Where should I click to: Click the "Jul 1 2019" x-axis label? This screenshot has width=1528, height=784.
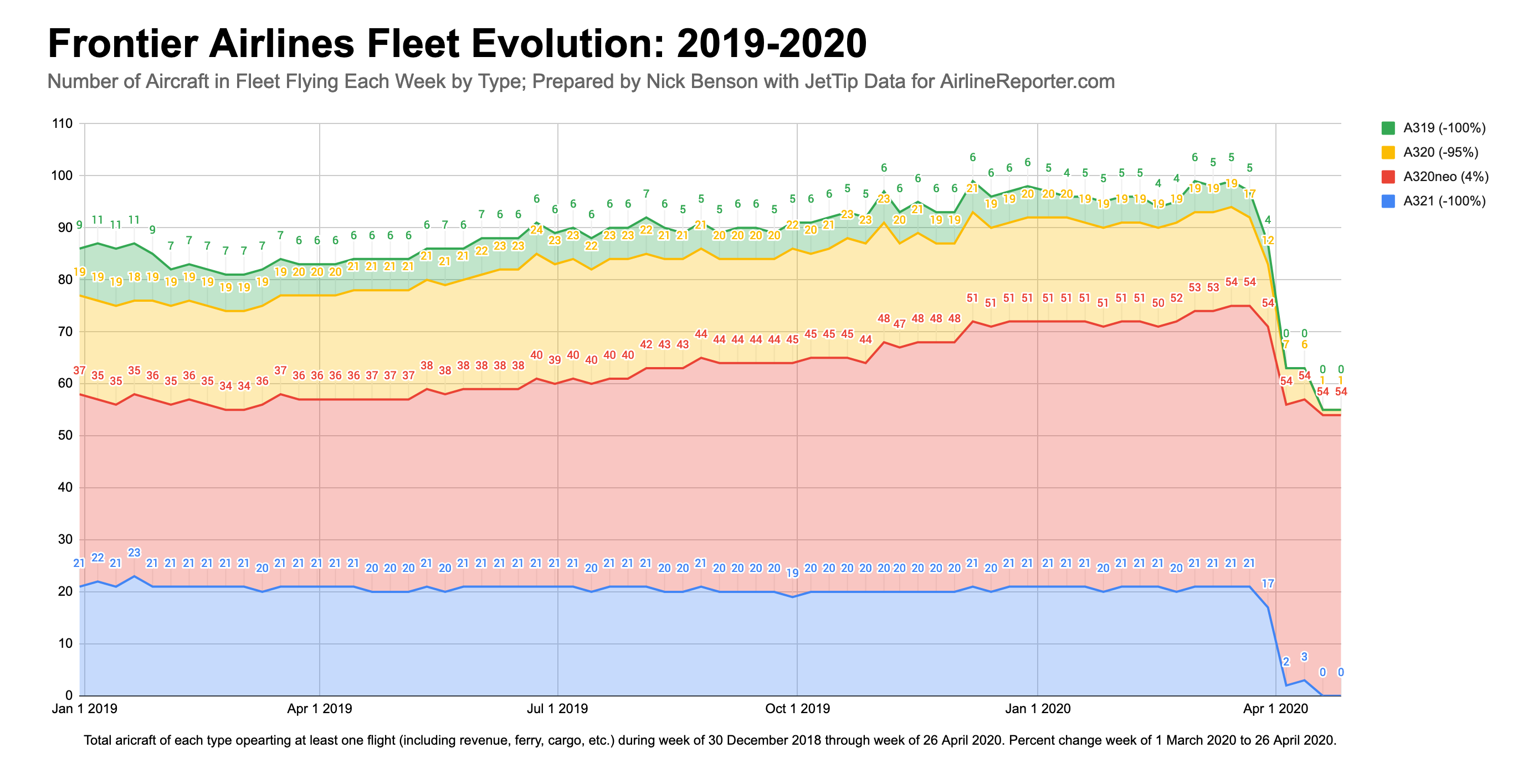[557, 709]
